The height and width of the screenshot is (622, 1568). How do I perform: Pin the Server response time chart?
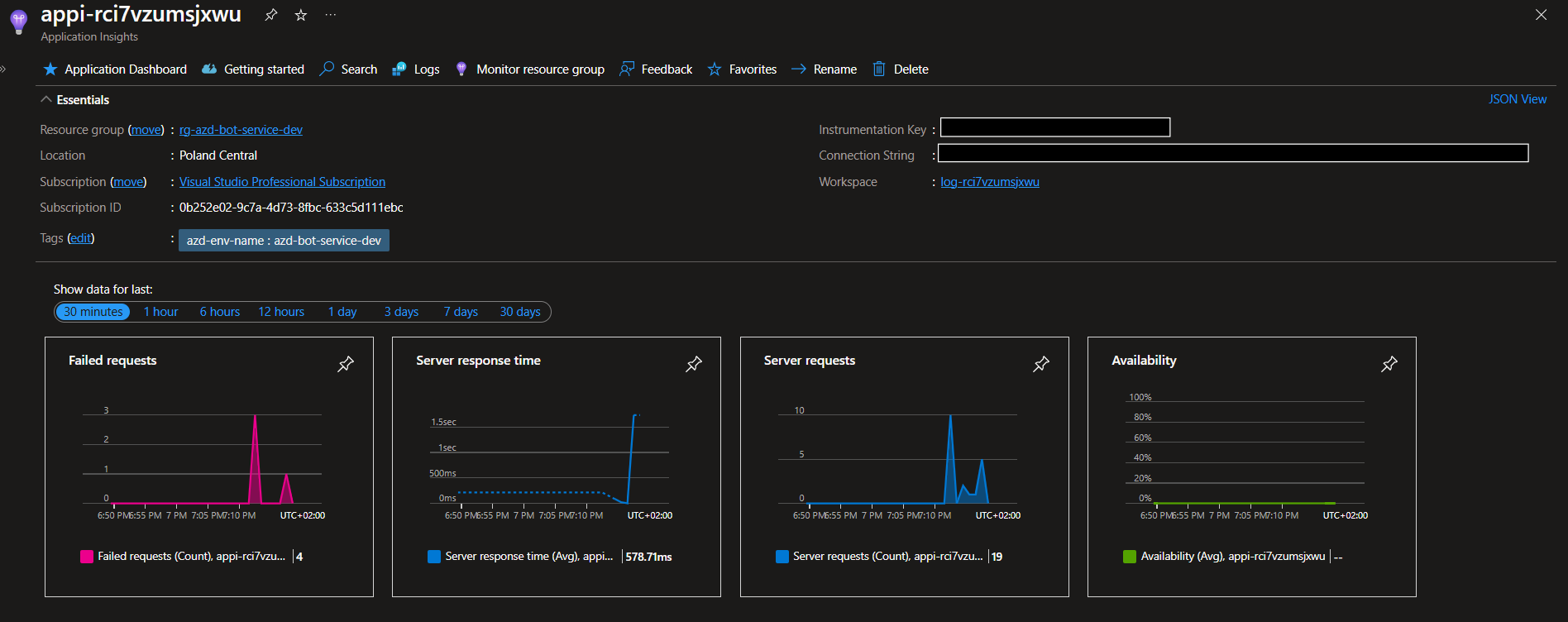[x=694, y=364]
